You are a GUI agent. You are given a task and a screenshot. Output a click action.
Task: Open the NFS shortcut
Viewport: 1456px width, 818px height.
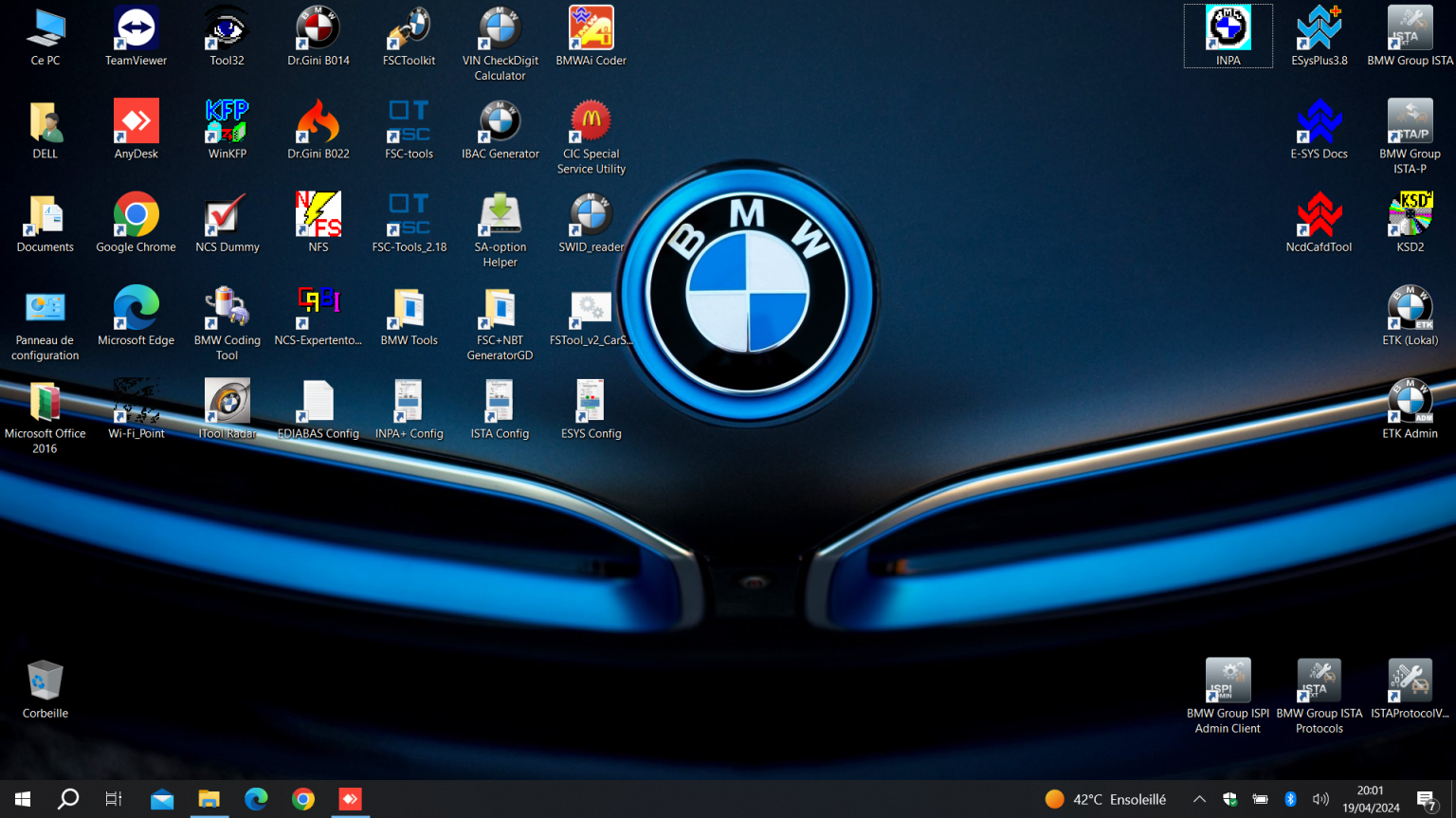[318, 222]
